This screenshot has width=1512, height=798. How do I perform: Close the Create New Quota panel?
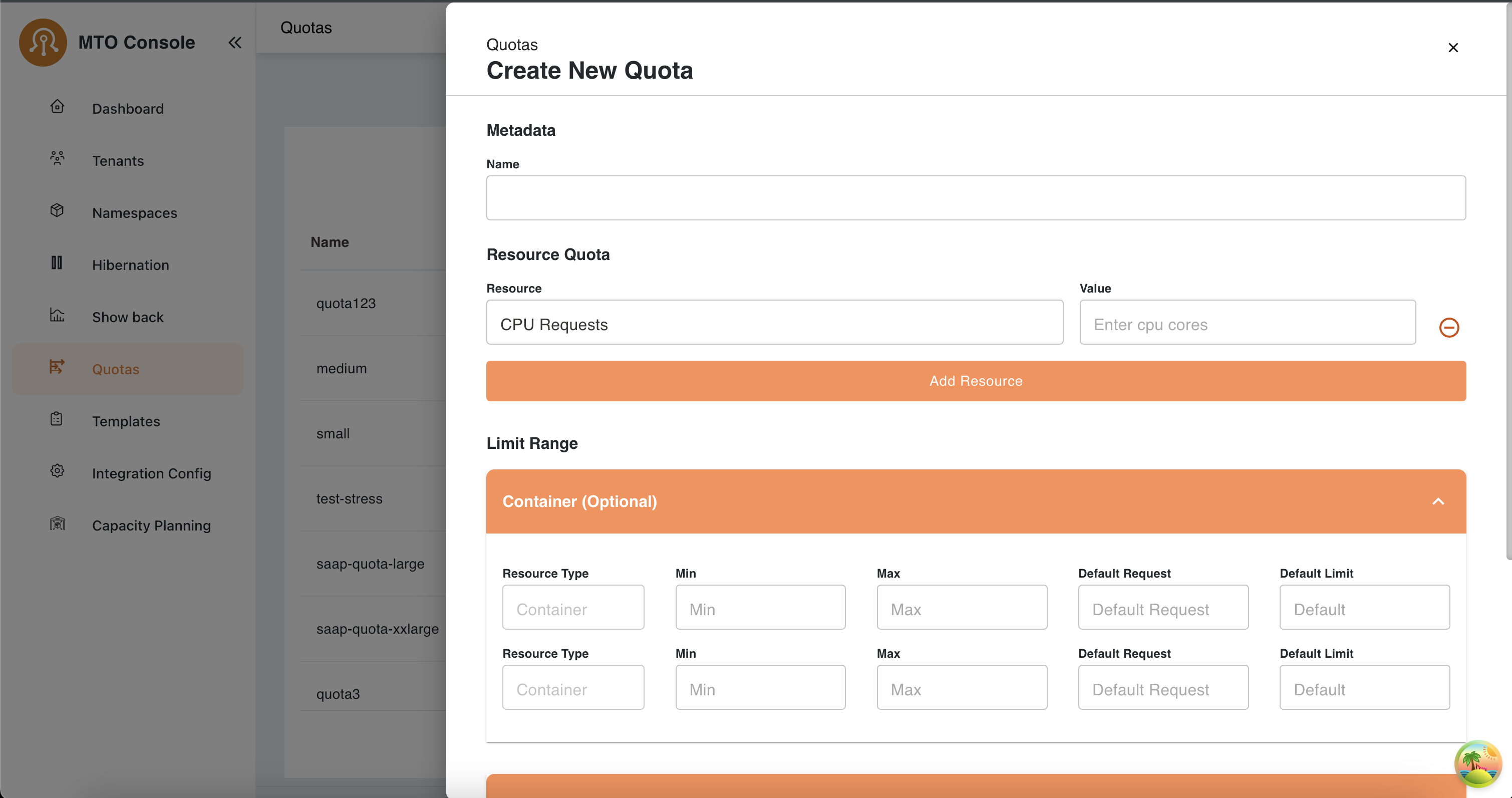click(1453, 48)
